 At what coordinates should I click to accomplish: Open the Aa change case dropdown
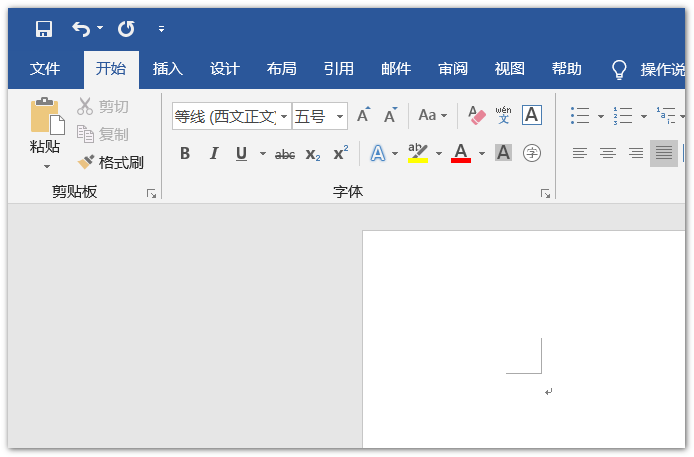tap(432, 115)
